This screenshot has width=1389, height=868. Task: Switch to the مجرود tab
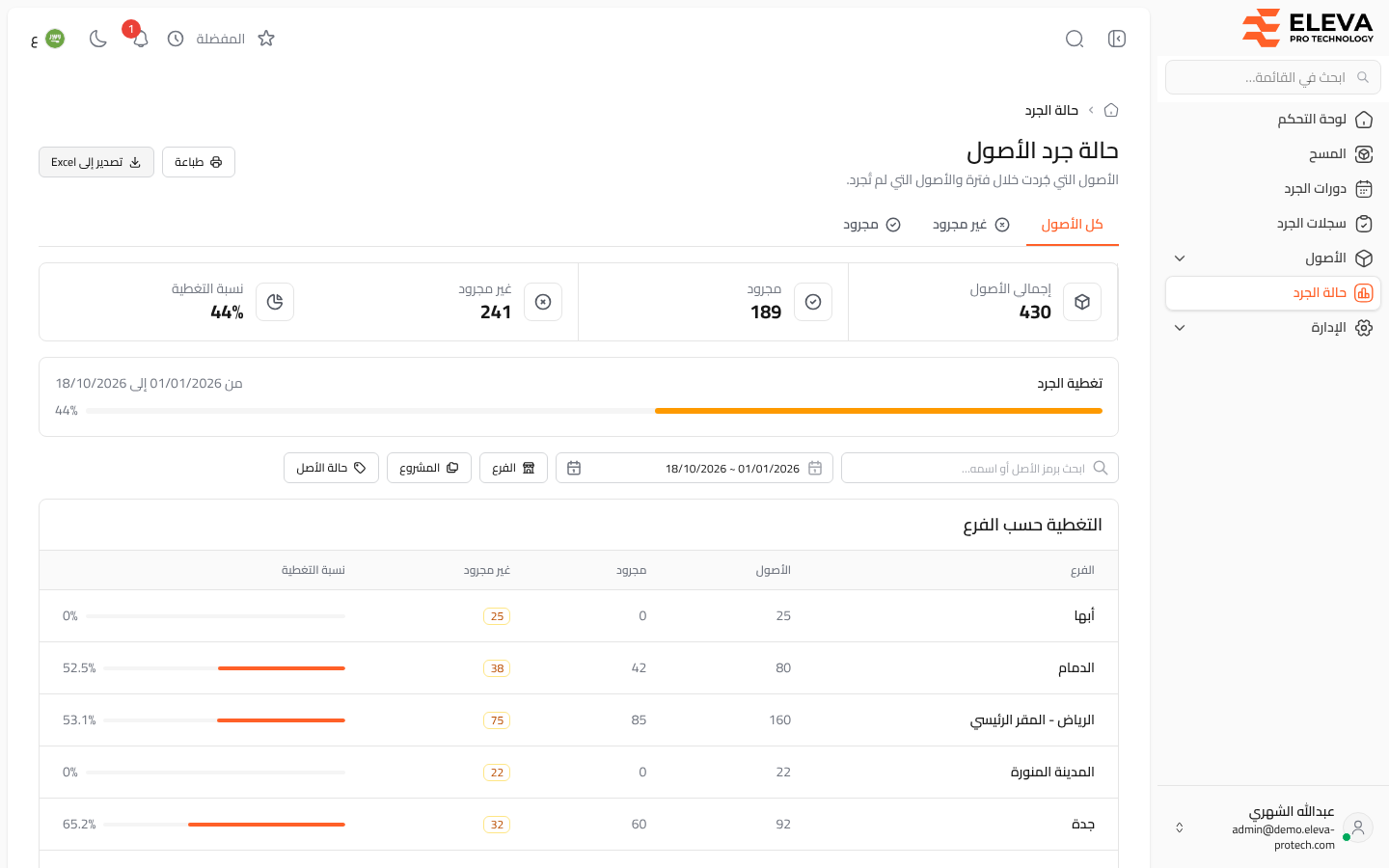[x=872, y=225]
